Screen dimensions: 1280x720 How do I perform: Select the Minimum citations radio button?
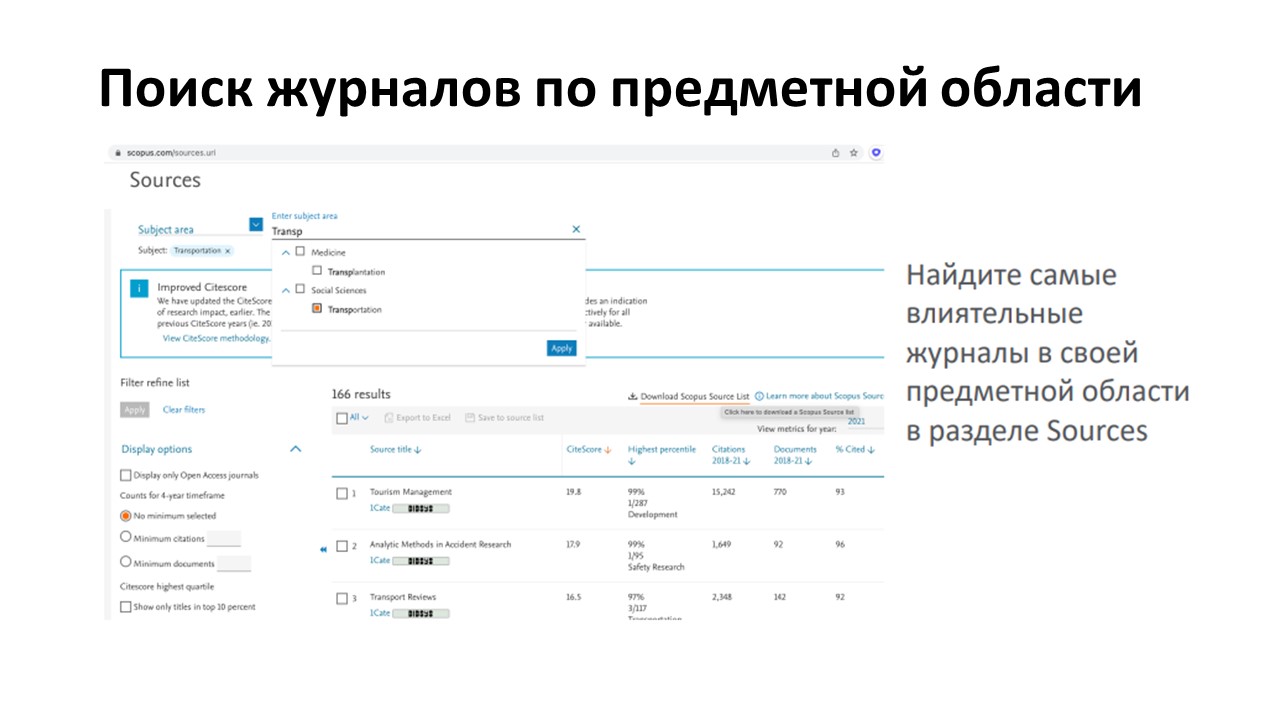[126, 537]
